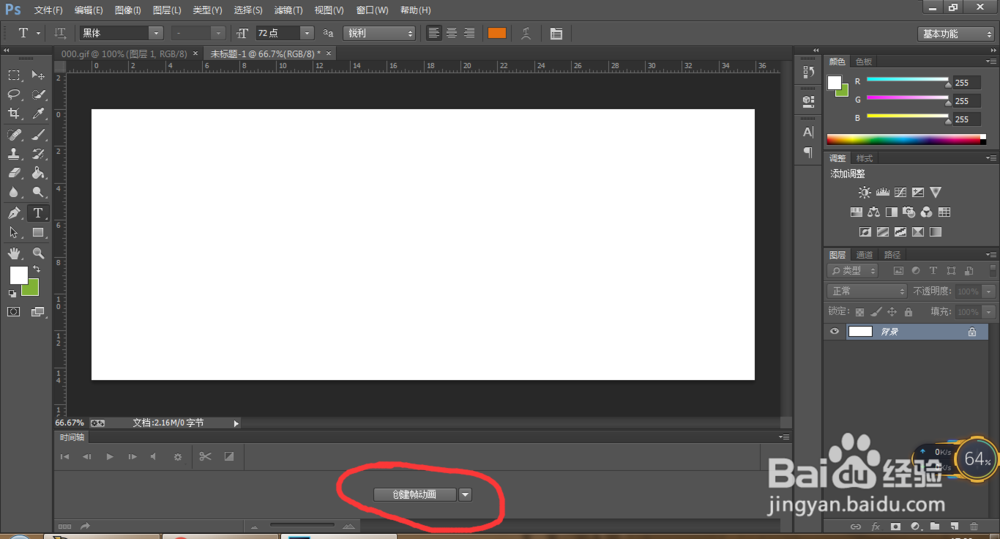This screenshot has width=1000, height=539.
Task: Toggle Quick Mask mode
Action: click(13, 312)
